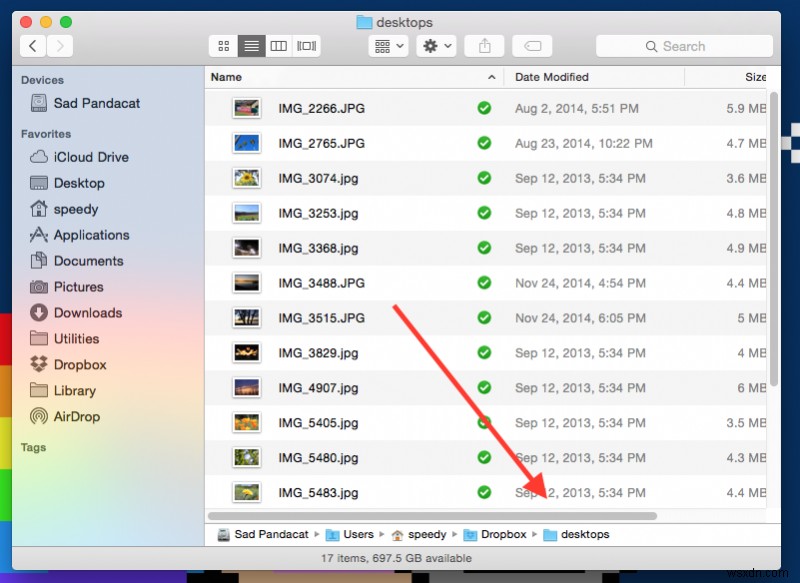Image resolution: width=800 pixels, height=583 pixels.
Task: Switch to list view
Action: click(251, 46)
